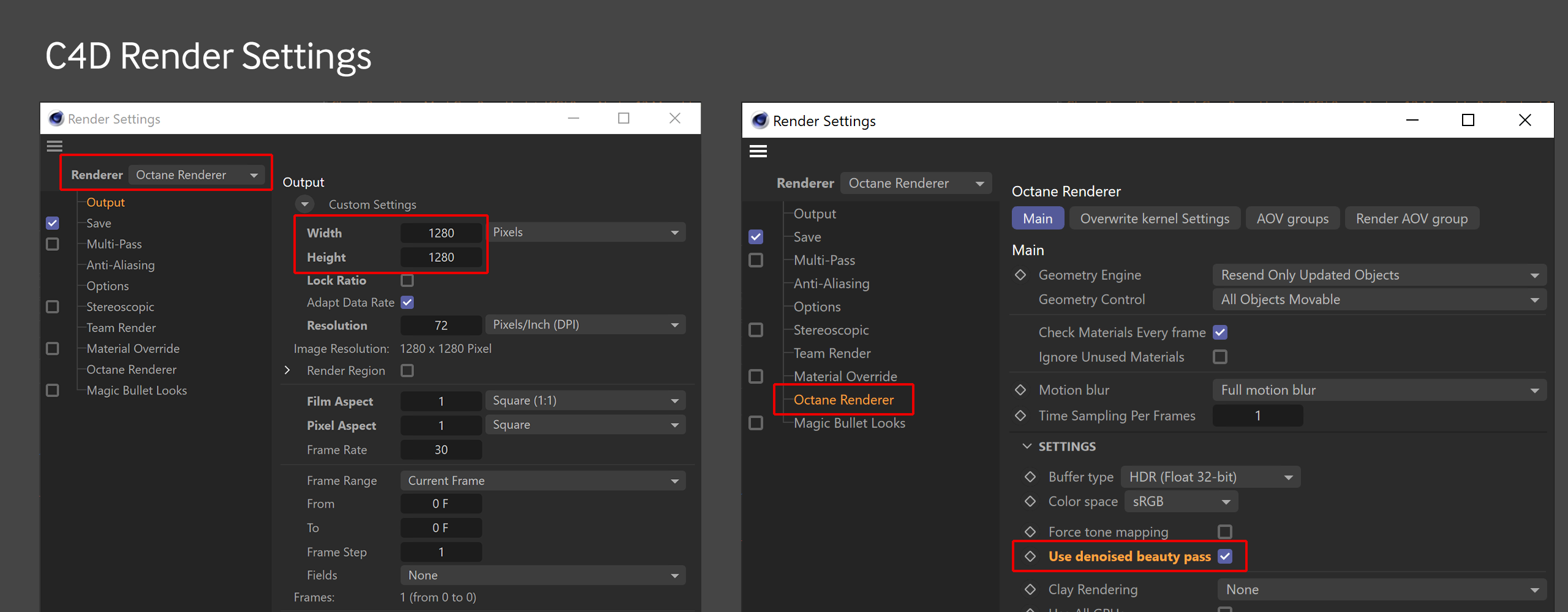Switch to Render AOV group tab
The width and height of the screenshot is (1568, 612).
coord(1412,218)
